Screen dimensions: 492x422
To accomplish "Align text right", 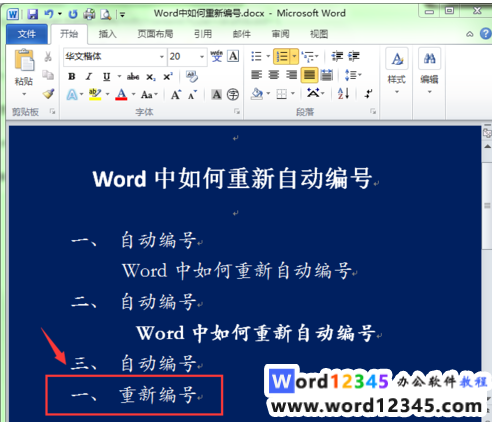I will [291, 75].
